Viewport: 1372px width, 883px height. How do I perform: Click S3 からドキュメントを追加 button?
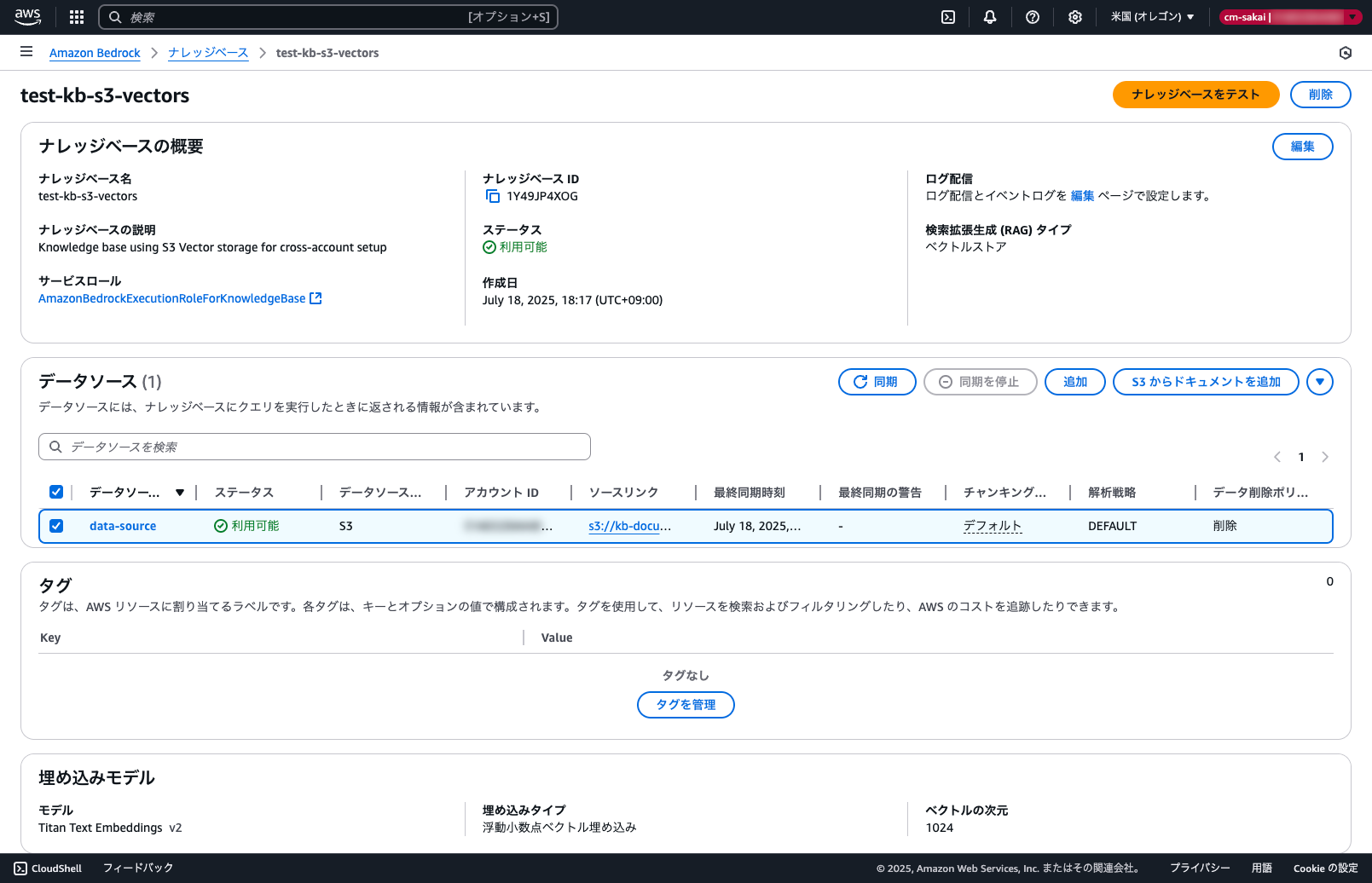click(x=1206, y=382)
